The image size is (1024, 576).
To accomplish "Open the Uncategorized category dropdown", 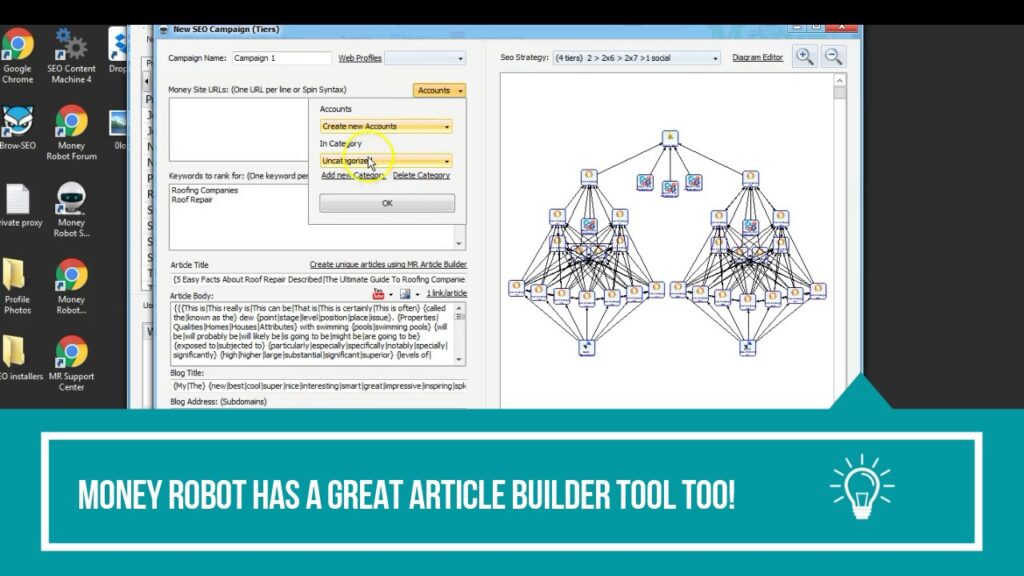I will pos(385,161).
